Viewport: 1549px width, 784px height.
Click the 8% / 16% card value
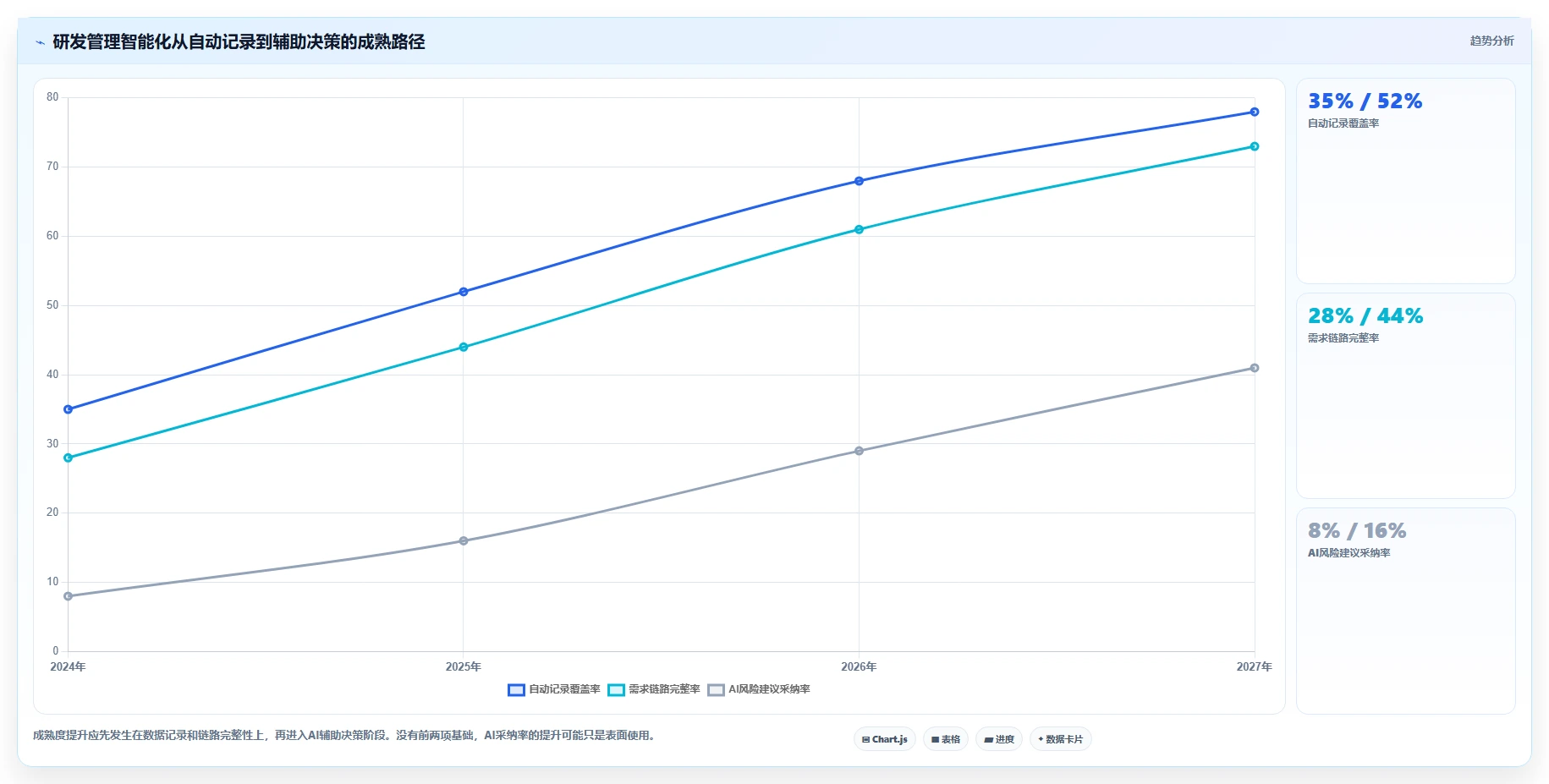(1357, 531)
